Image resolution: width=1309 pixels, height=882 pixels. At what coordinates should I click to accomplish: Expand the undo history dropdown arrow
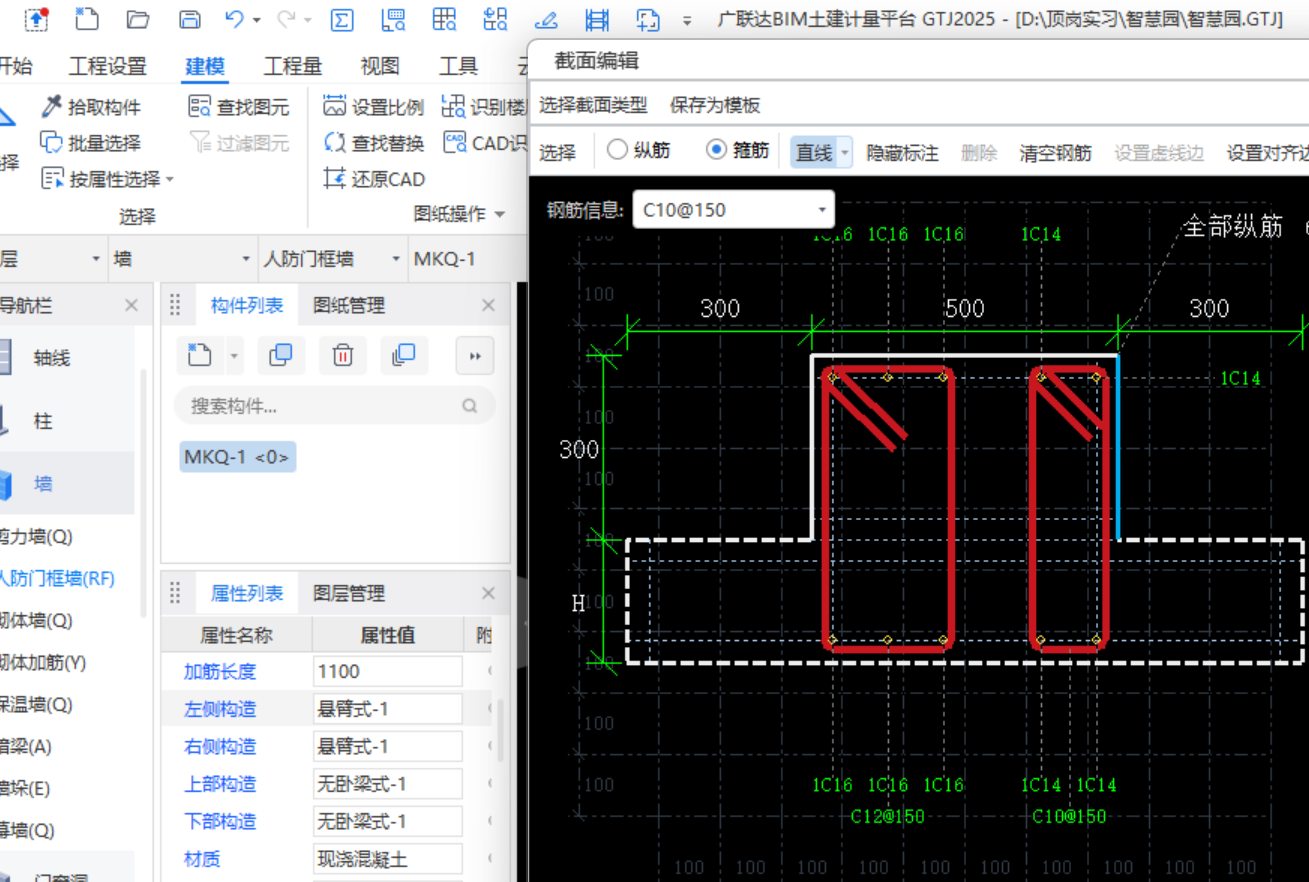point(257,20)
